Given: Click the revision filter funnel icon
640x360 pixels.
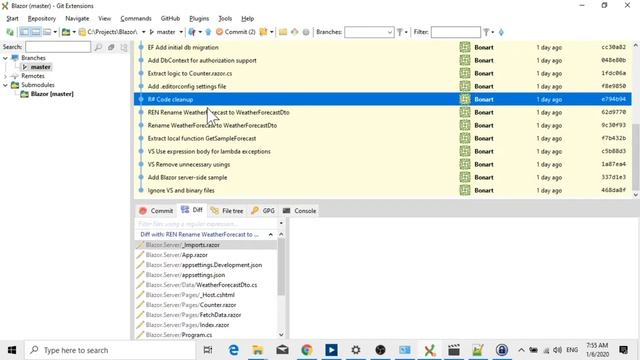Looking at the screenshot, I should coord(486,32).
